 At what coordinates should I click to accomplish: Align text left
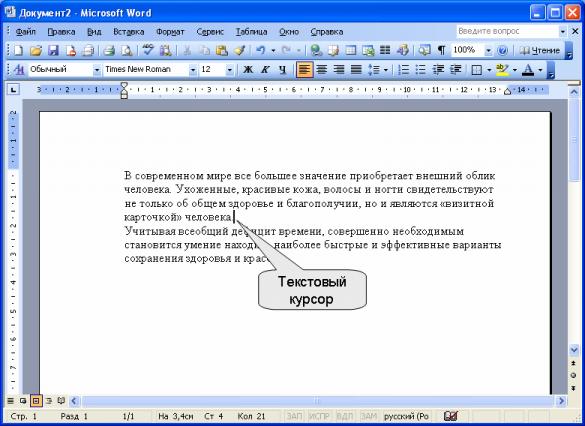click(304, 70)
